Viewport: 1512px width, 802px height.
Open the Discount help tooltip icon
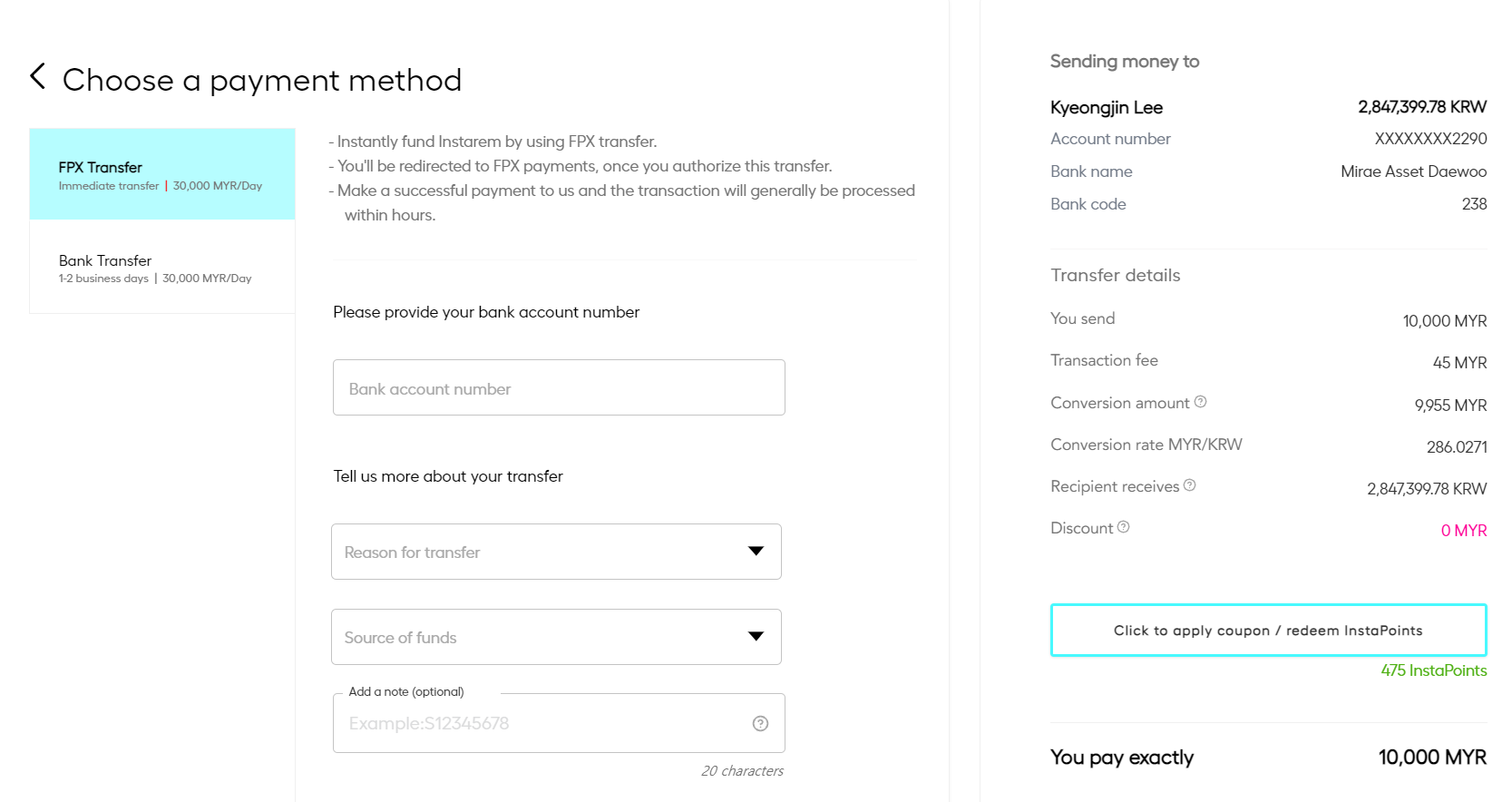(1123, 527)
